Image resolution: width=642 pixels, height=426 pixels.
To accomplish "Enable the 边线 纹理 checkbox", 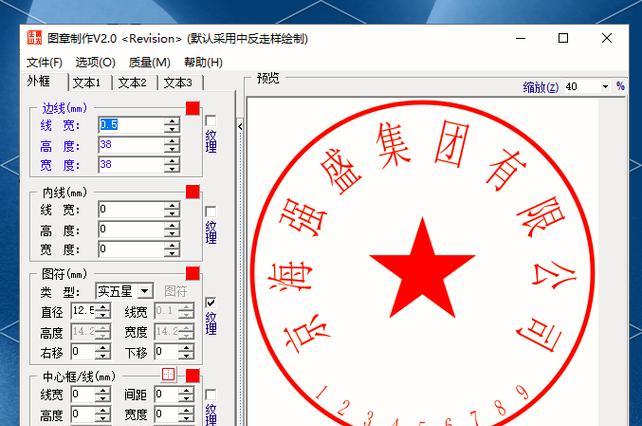I will (210, 121).
